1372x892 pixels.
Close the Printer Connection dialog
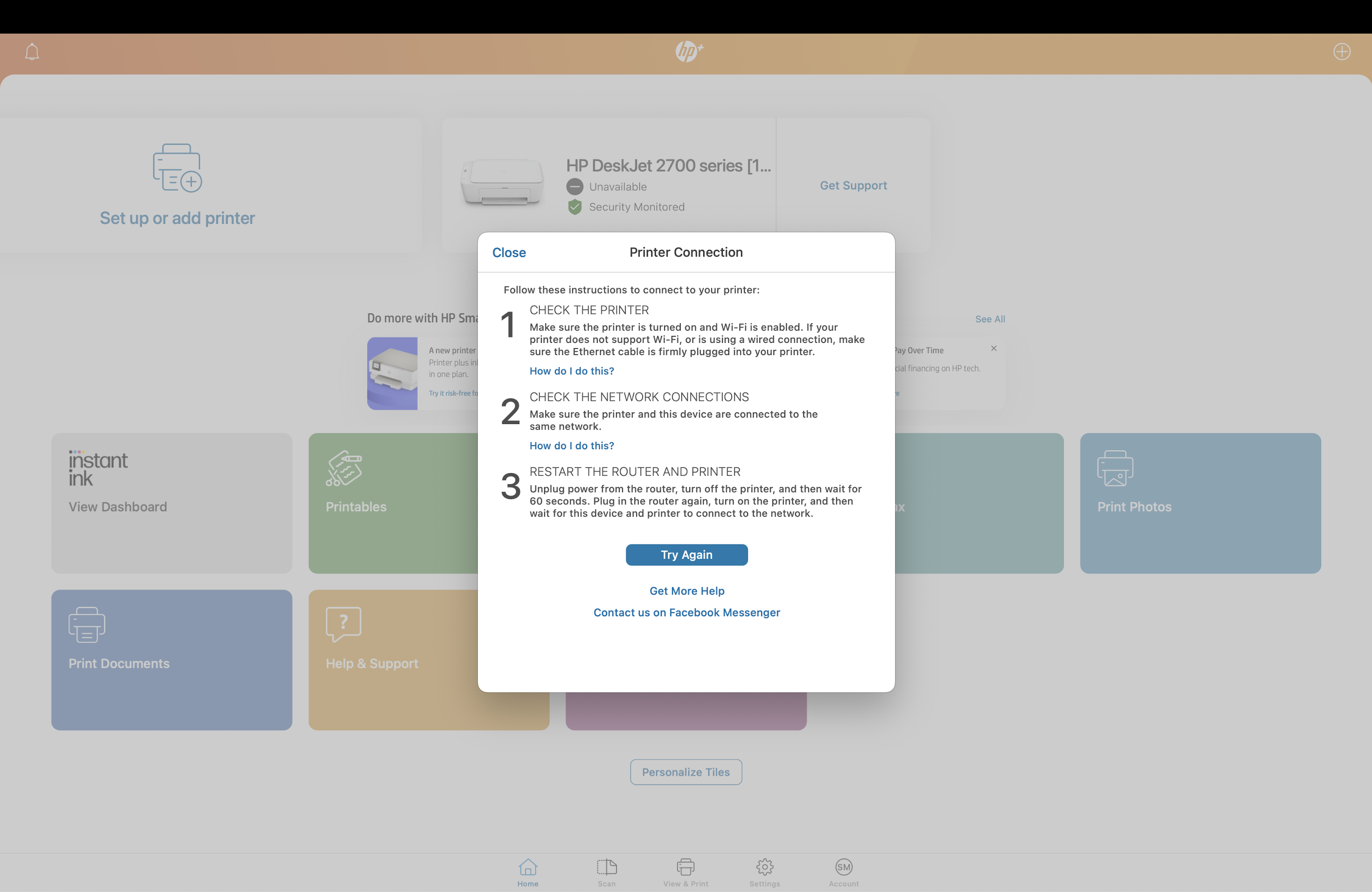pyautogui.click(x=509, y=252)
